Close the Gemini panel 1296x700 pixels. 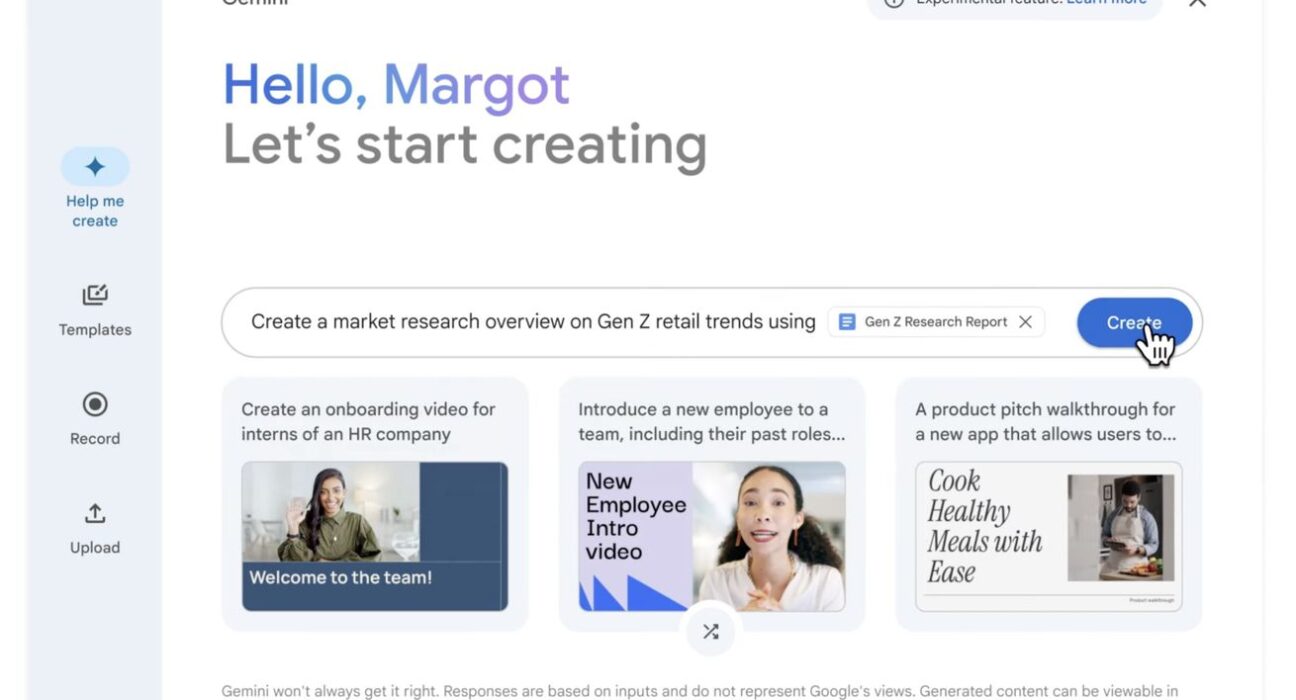tap(1197, 3)
